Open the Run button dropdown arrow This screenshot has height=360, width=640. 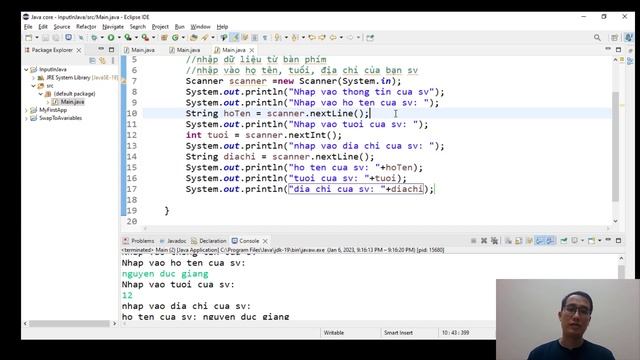119,38
